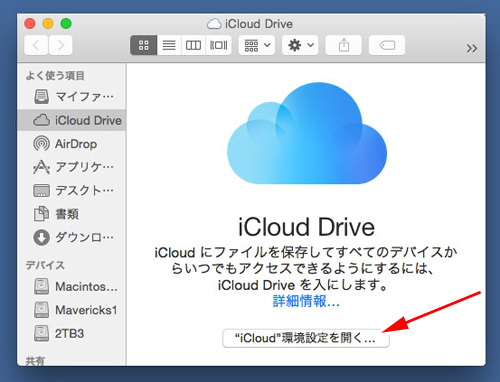Open ダウンロ… folder in sidebar

click(x=72, y=237)
